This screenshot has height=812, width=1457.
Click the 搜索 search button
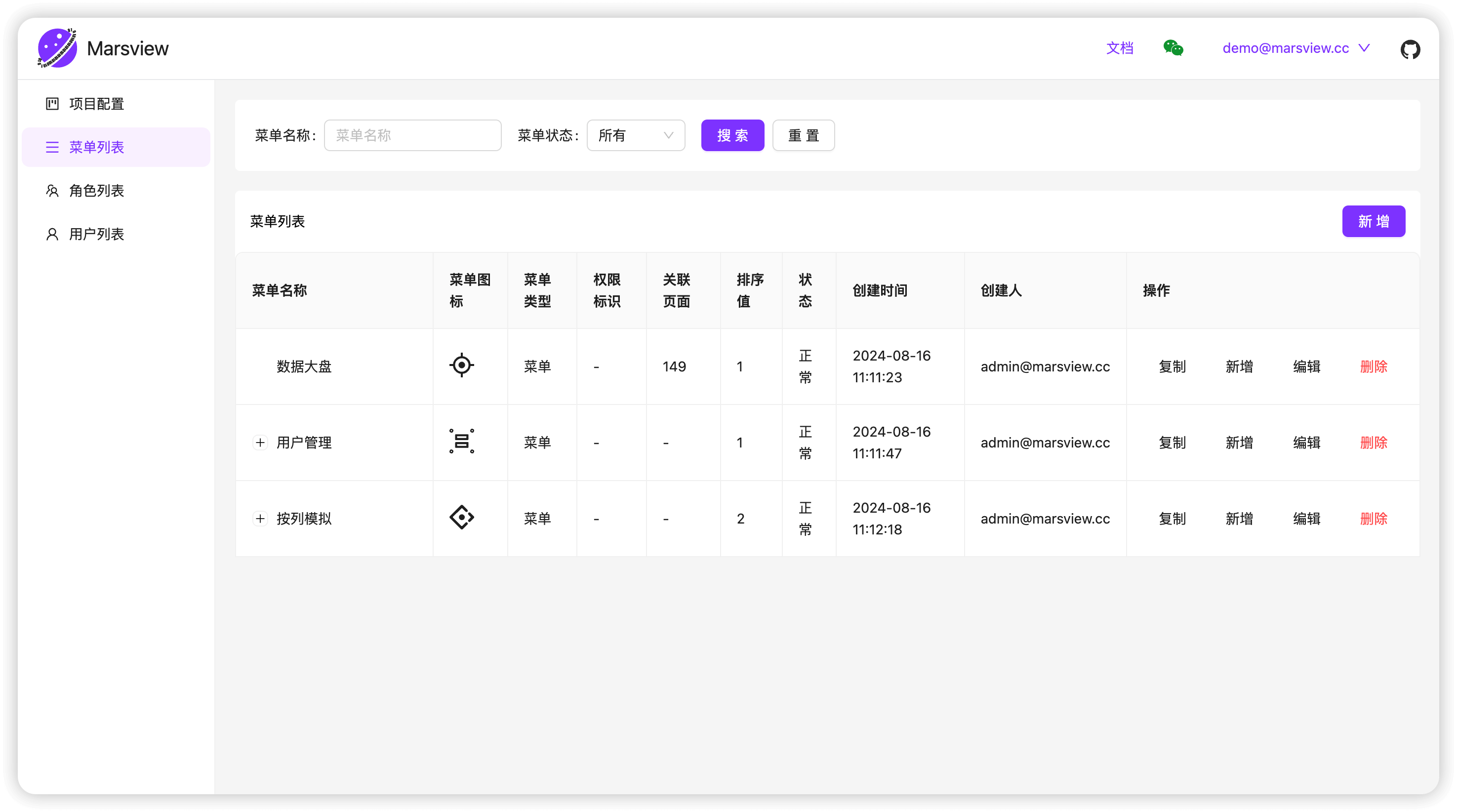[x=732, y=136]
